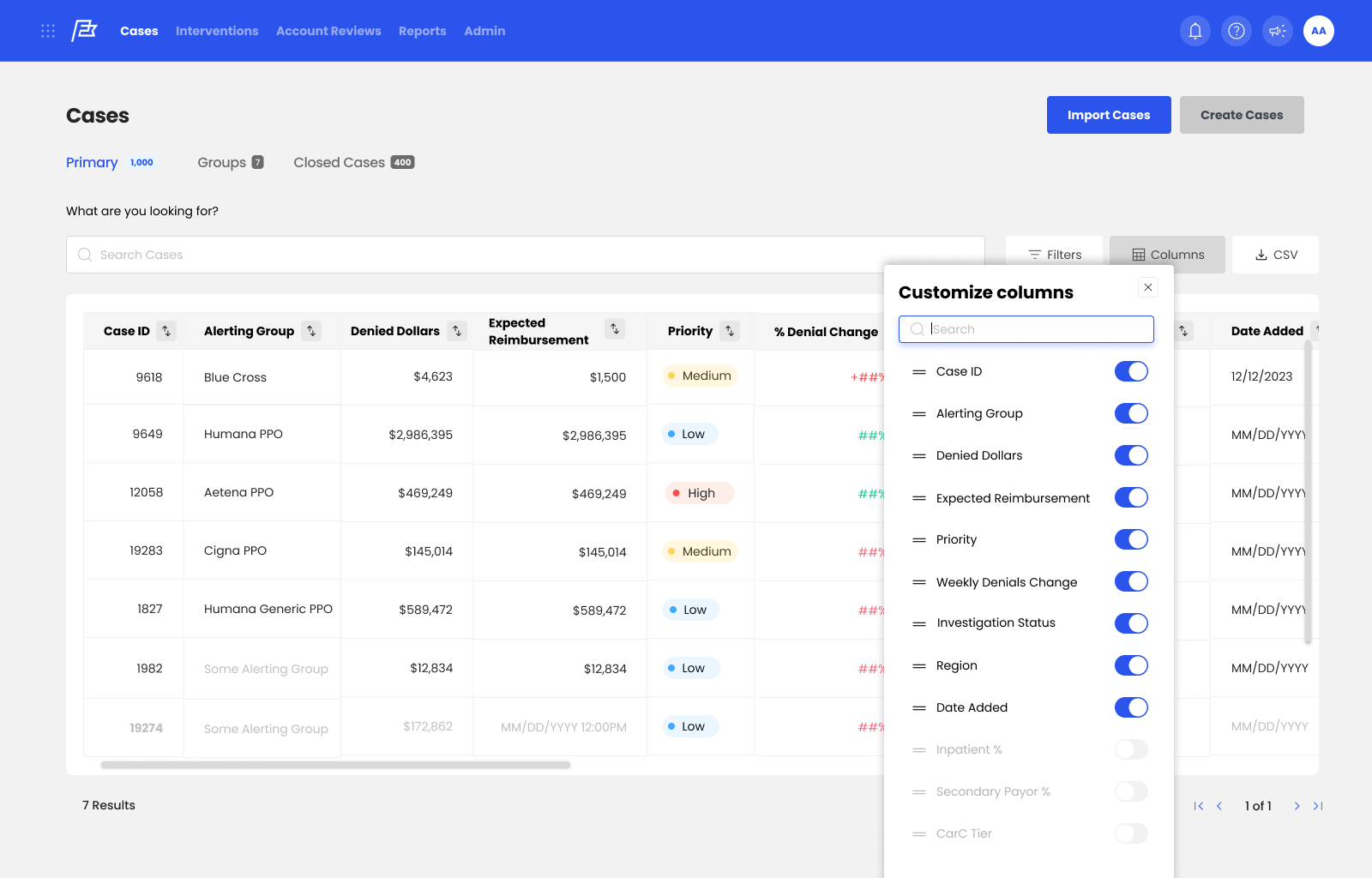1372x878 pixels.
Task: Grab the Case ID drag handle
Action: pos(919,372)
